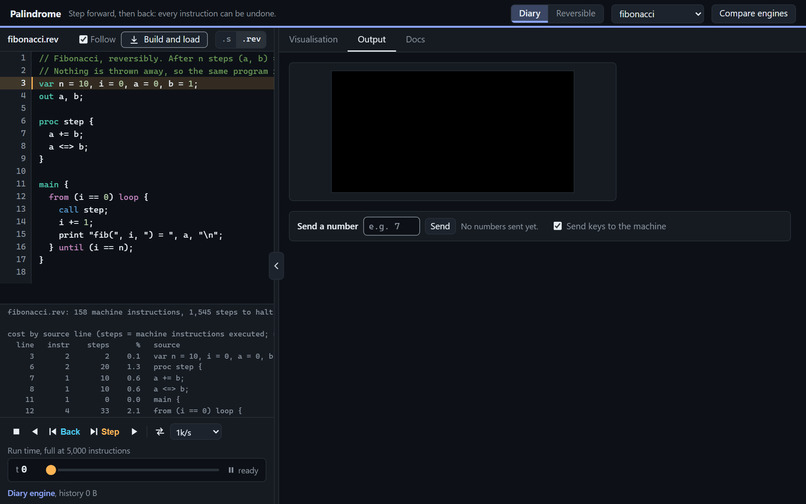
Task: Toggle Send keys to the machine checkbox
Action: pos(557,226)
